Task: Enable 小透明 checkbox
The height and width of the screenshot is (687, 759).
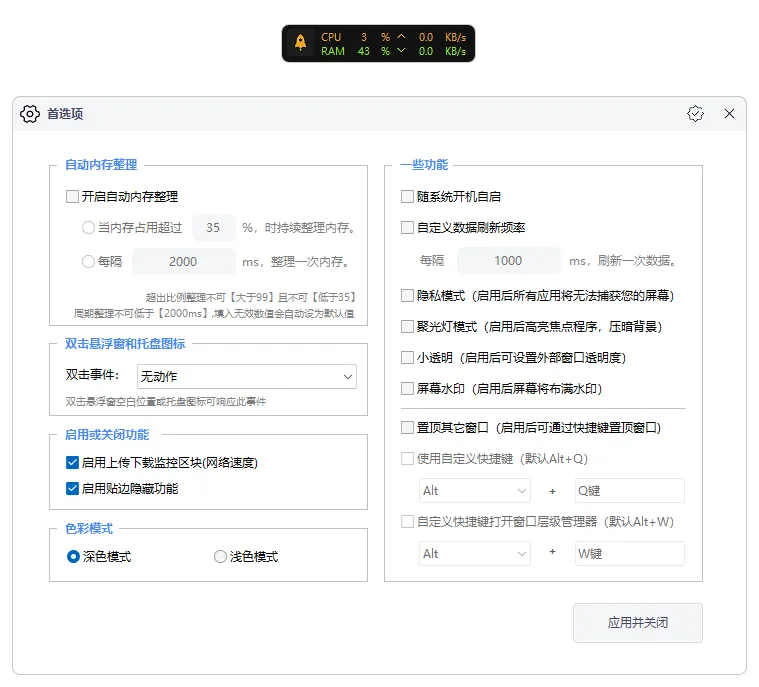Action: click(408, 357)
